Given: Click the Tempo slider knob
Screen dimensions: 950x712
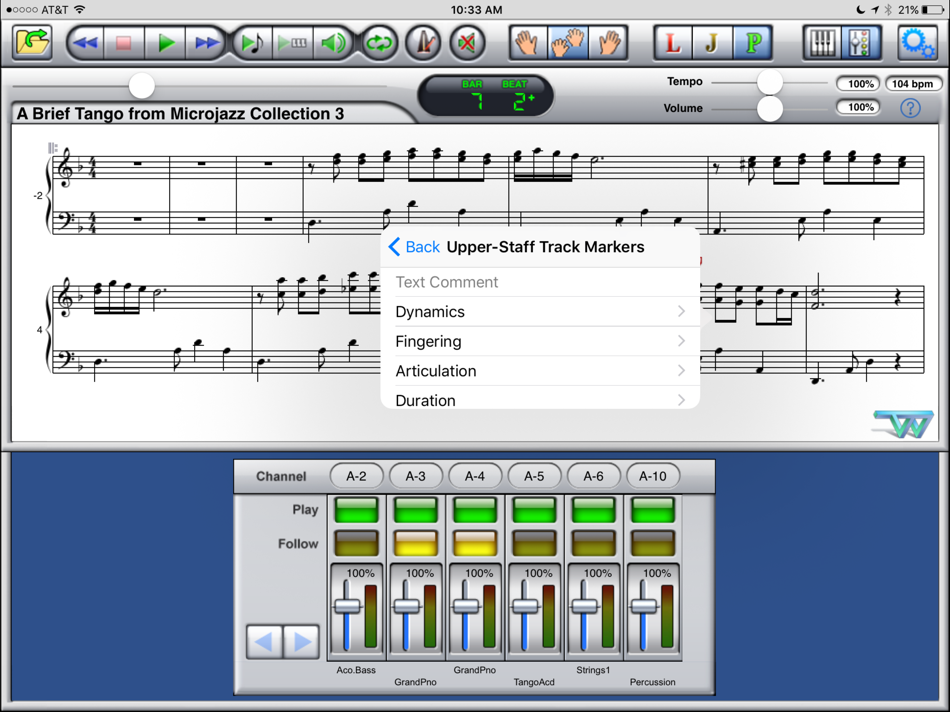Looking at the screenshot, I should [770, 82].
